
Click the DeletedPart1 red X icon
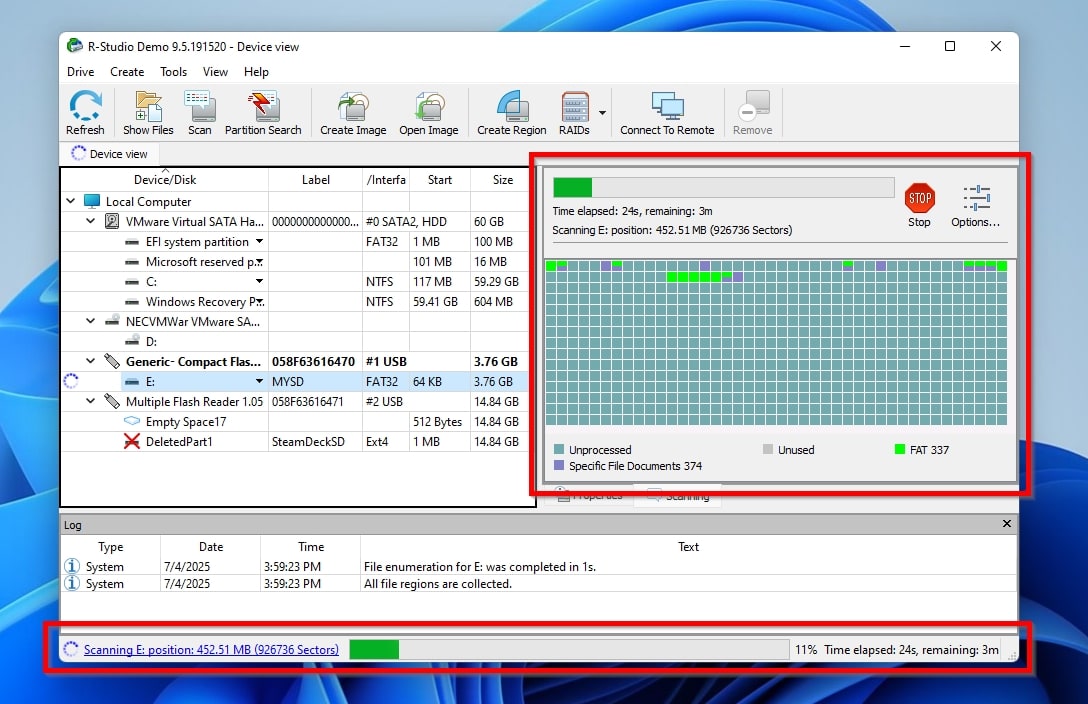[132, 441]
